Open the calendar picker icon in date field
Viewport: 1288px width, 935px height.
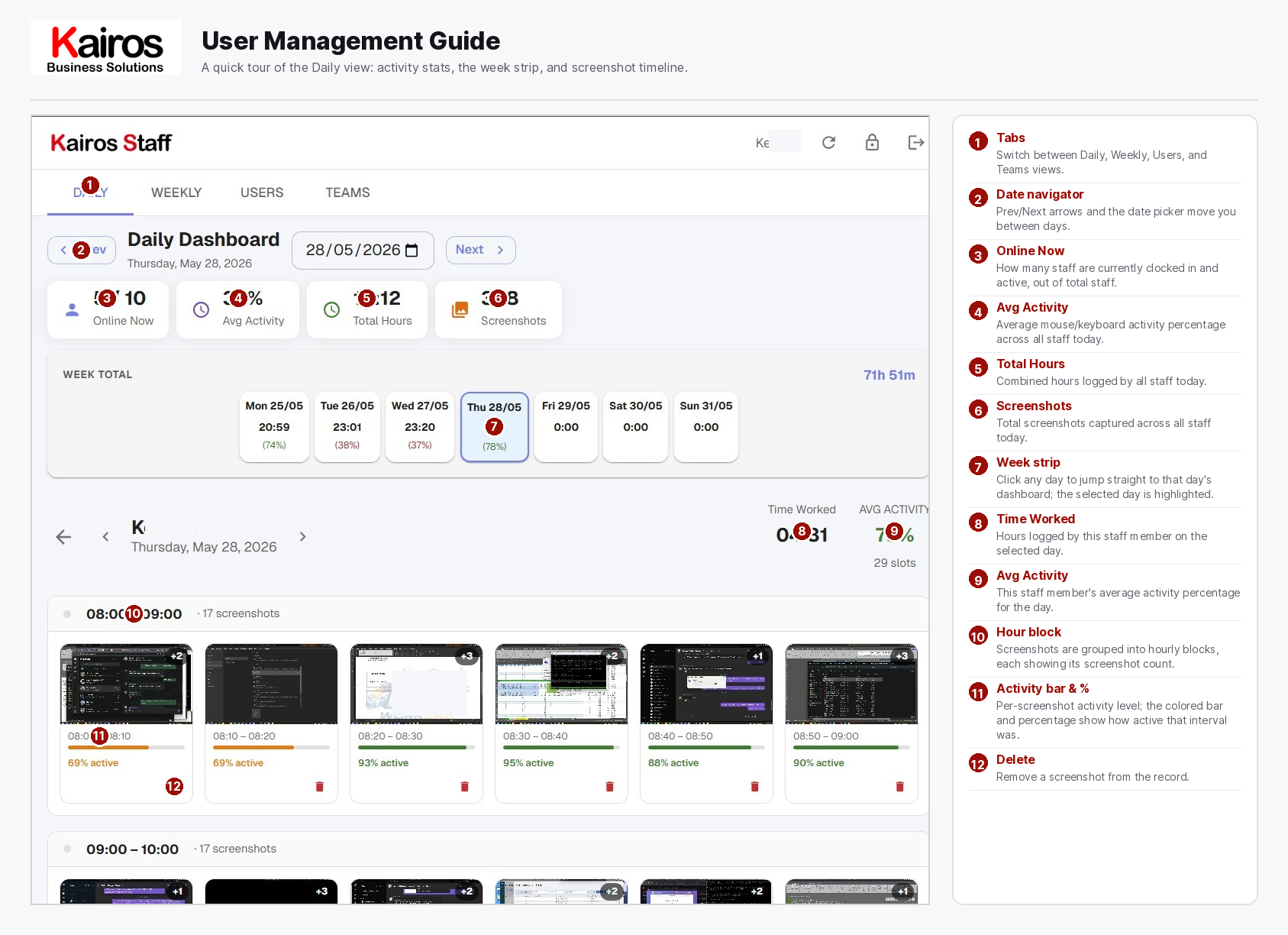[412, 251]
